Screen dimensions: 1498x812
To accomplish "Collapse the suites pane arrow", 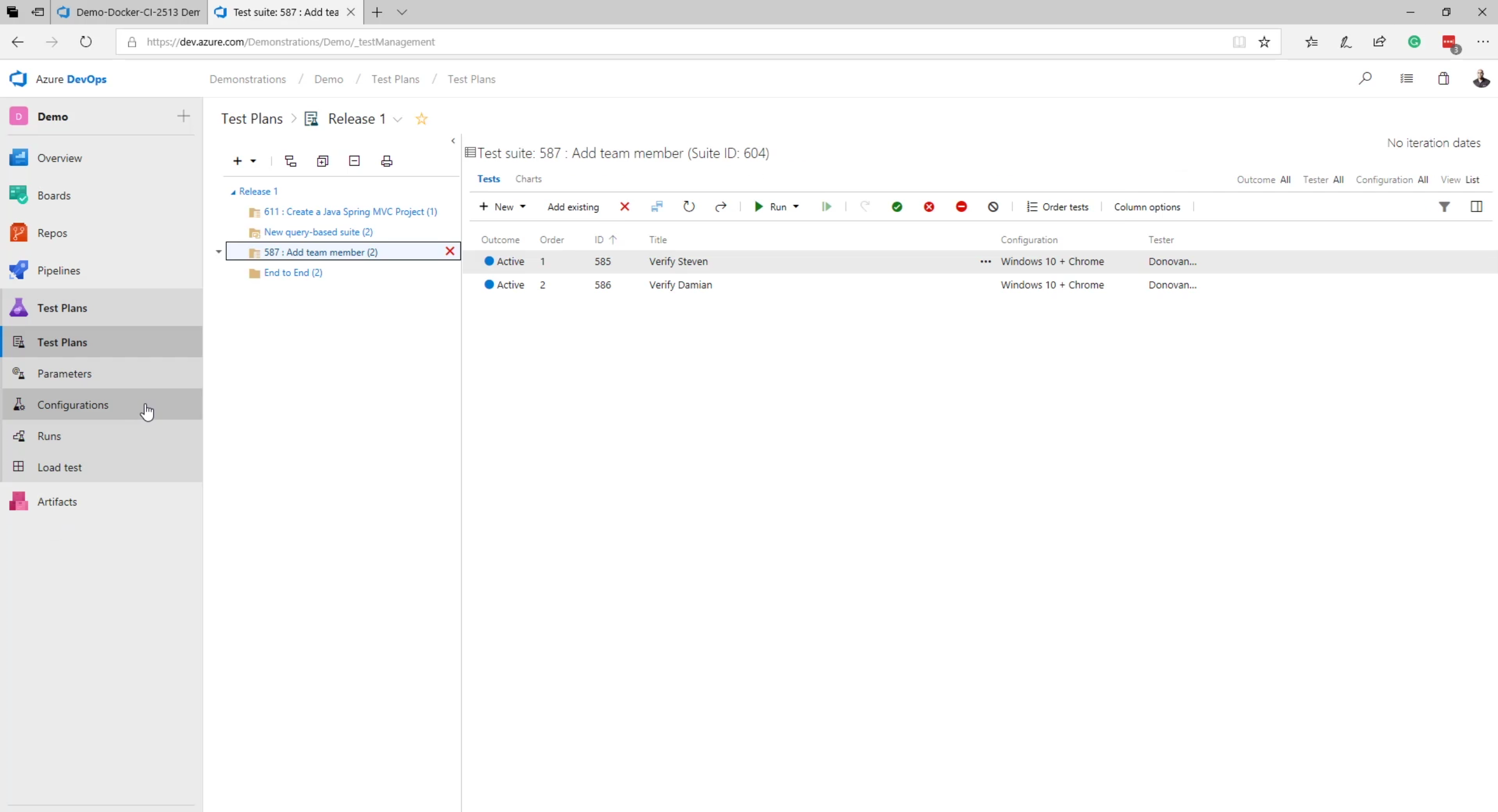I will point(453,141).
